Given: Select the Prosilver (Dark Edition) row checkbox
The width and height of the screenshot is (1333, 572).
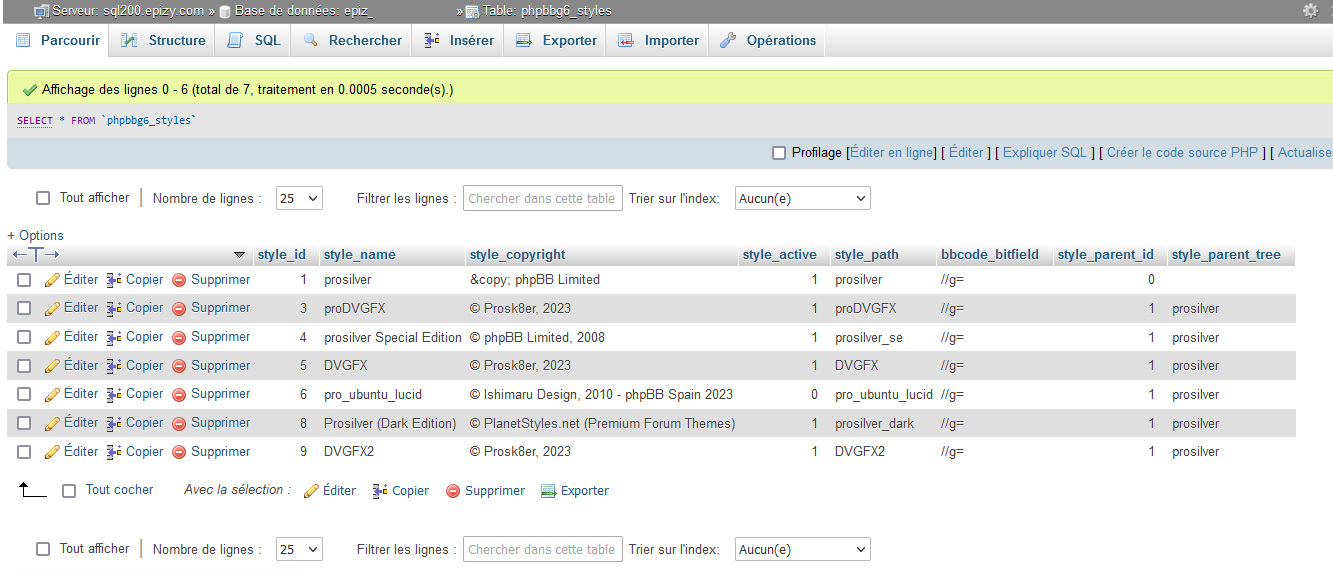Looking at the screenshot, I should [x=24, y=424].
